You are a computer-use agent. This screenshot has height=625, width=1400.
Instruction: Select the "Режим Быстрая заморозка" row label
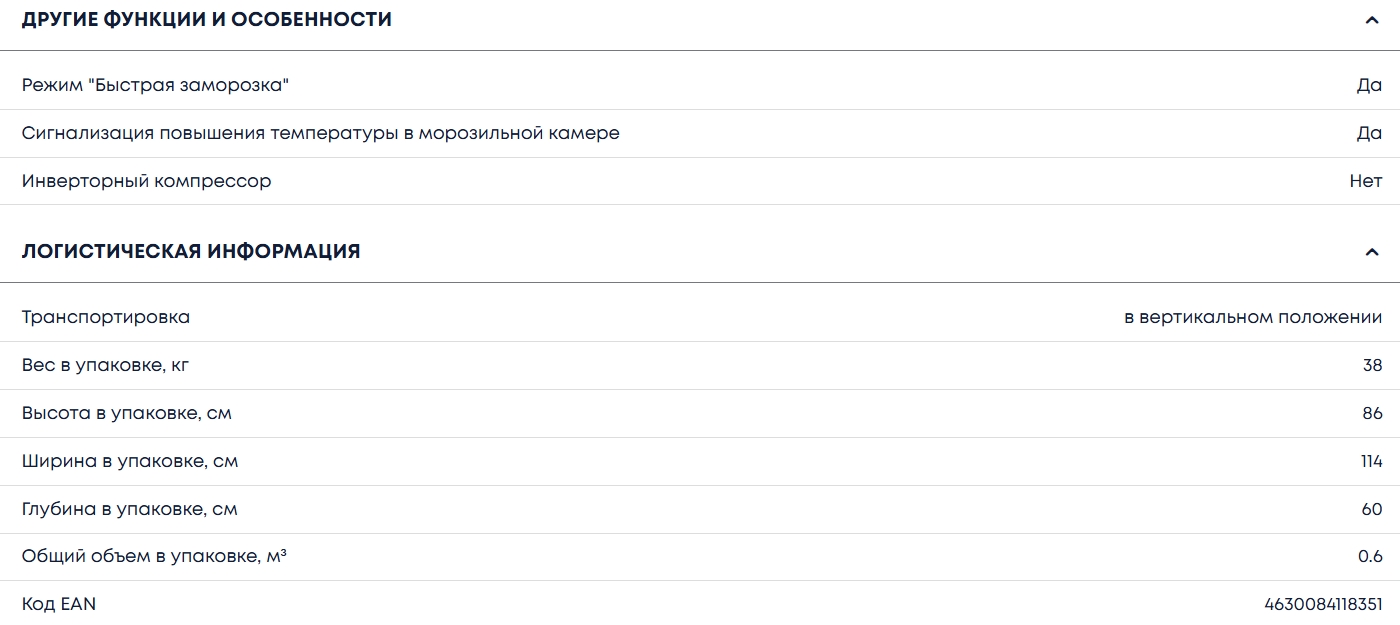tap(155, 85)
